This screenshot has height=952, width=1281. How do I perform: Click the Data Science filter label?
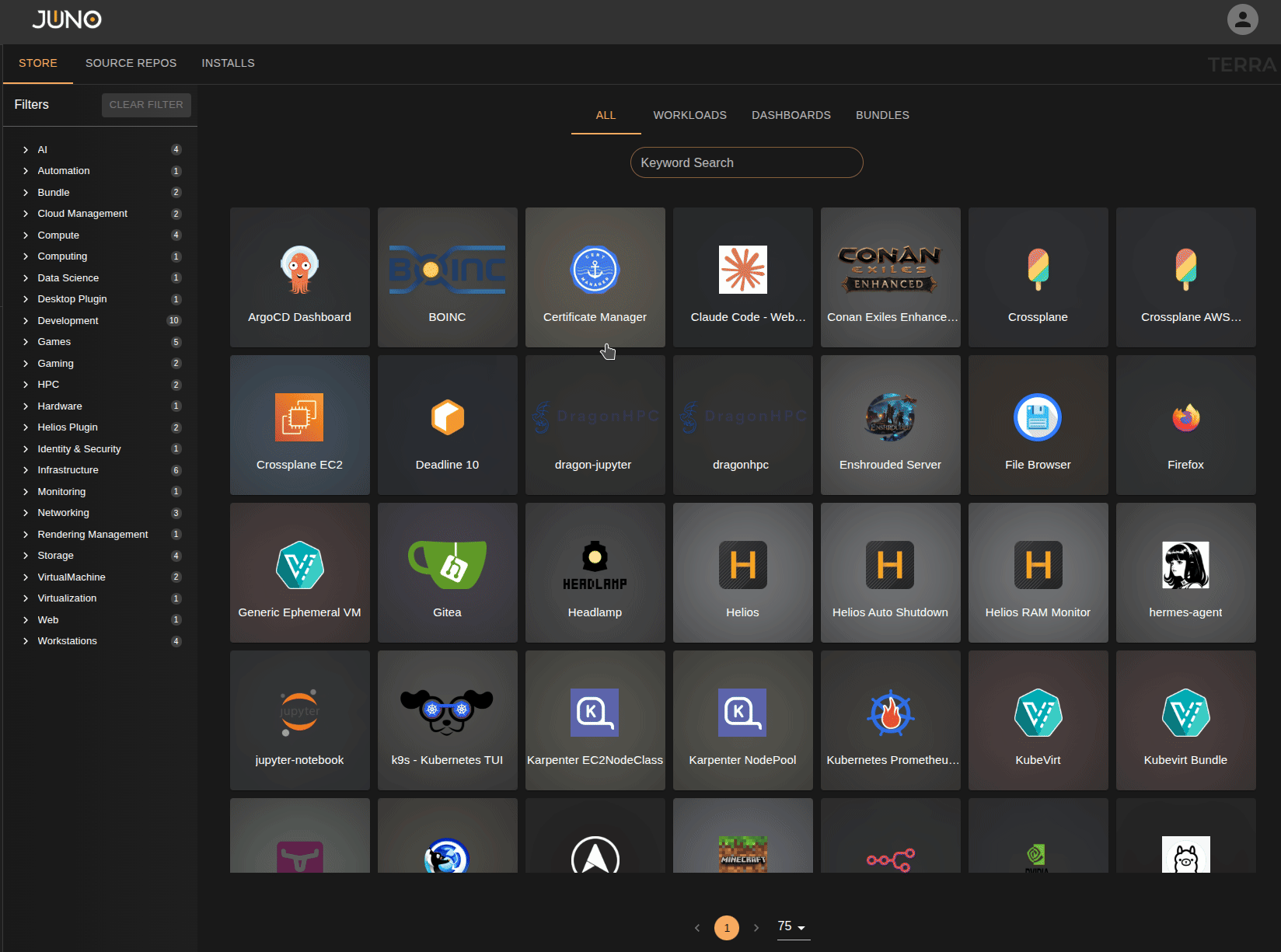68,278
